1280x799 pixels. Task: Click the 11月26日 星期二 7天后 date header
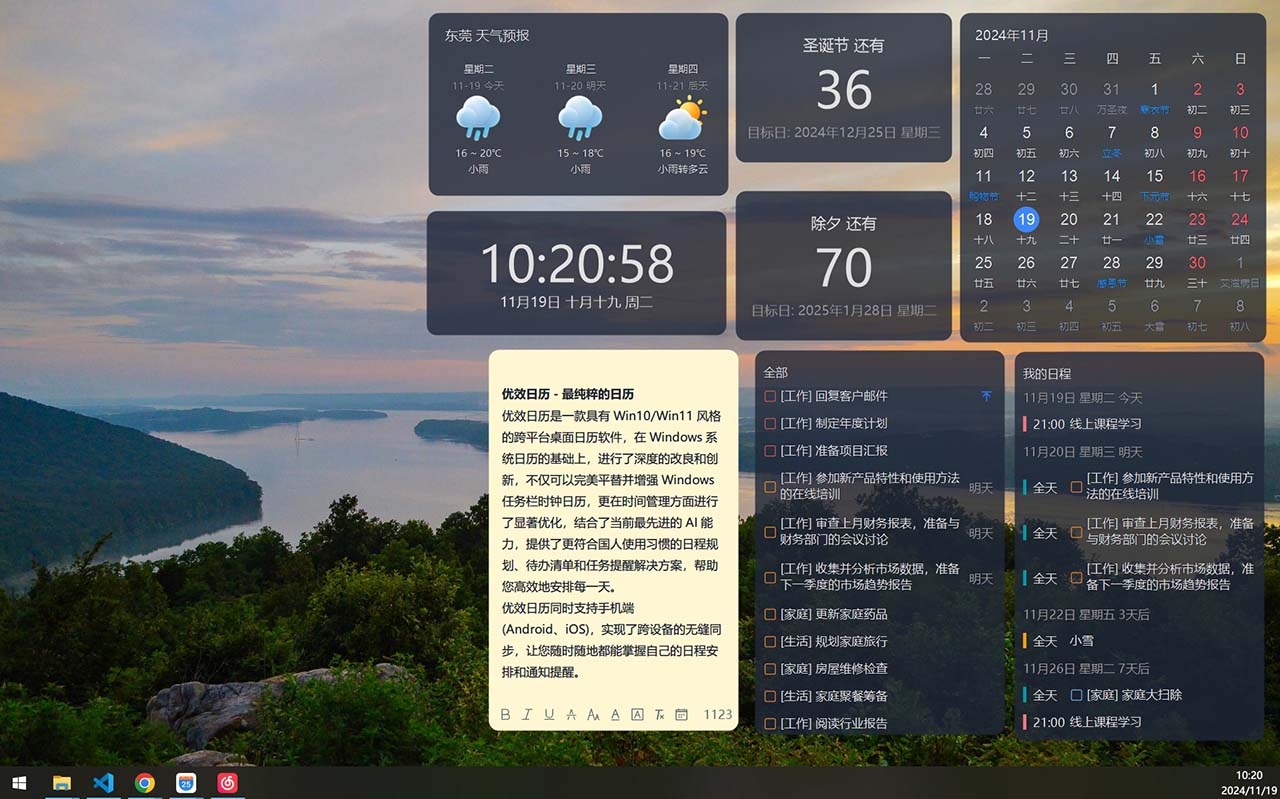(1086, 668)
